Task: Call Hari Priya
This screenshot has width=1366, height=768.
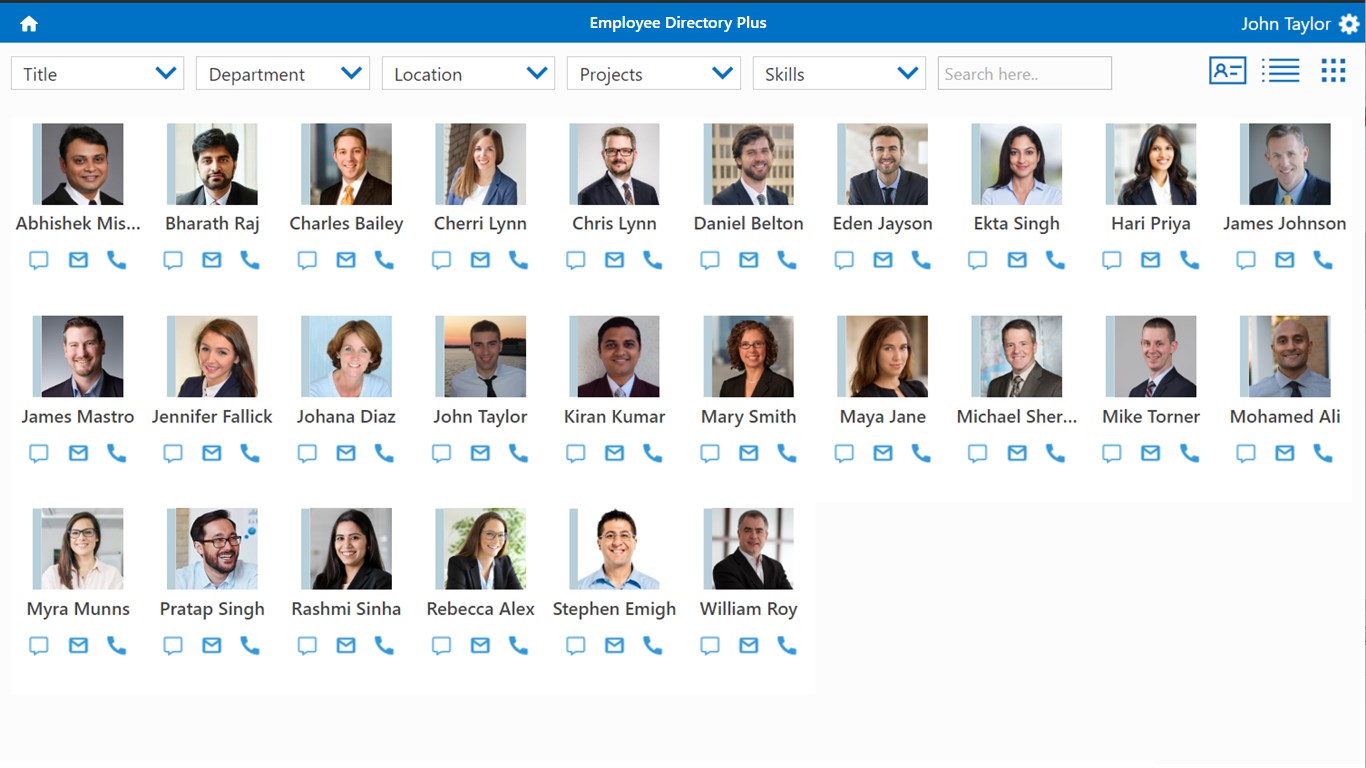Action: pyautogui.click(x=1189, y=261)
